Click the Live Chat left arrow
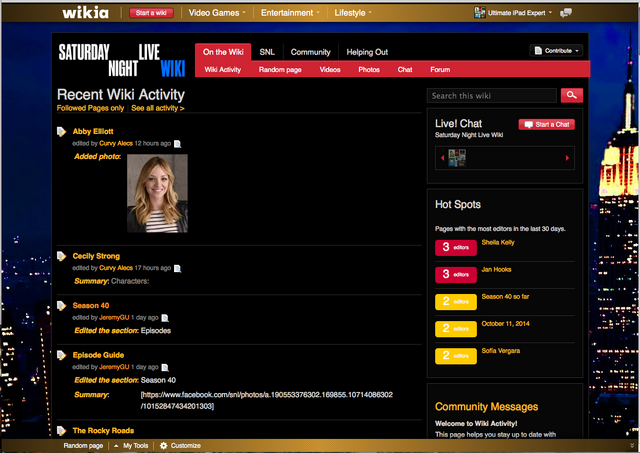The width and height of the screenshot is (640, 453). [442, 158]
